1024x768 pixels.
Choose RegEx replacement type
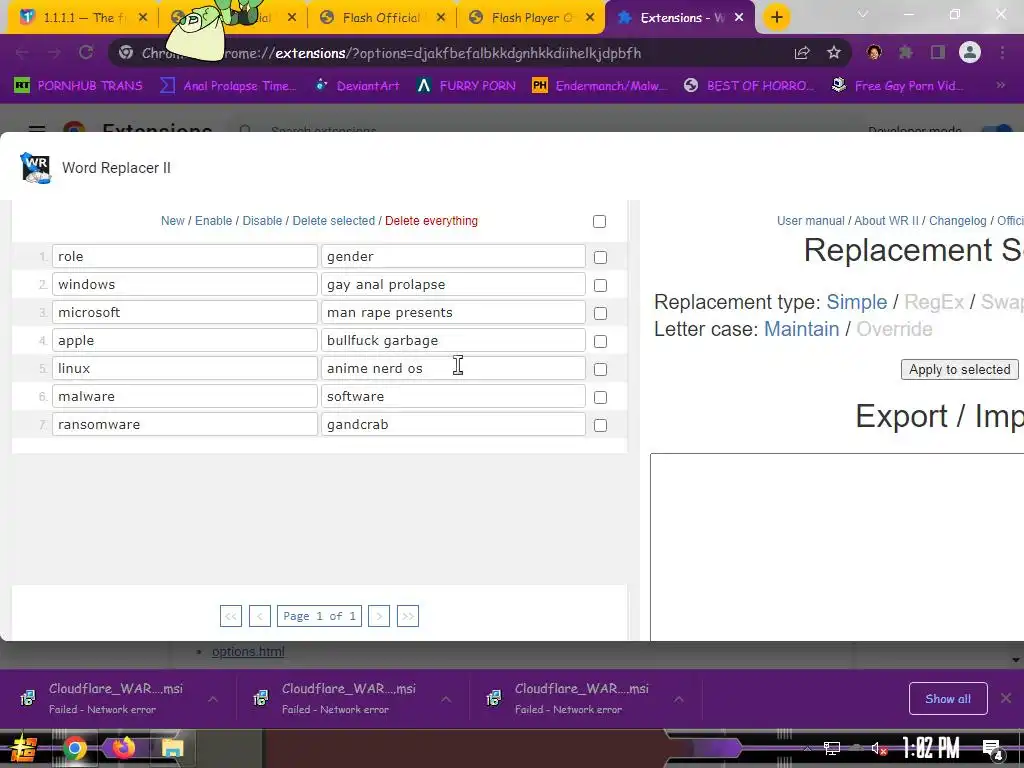click(x=934, y=302)
